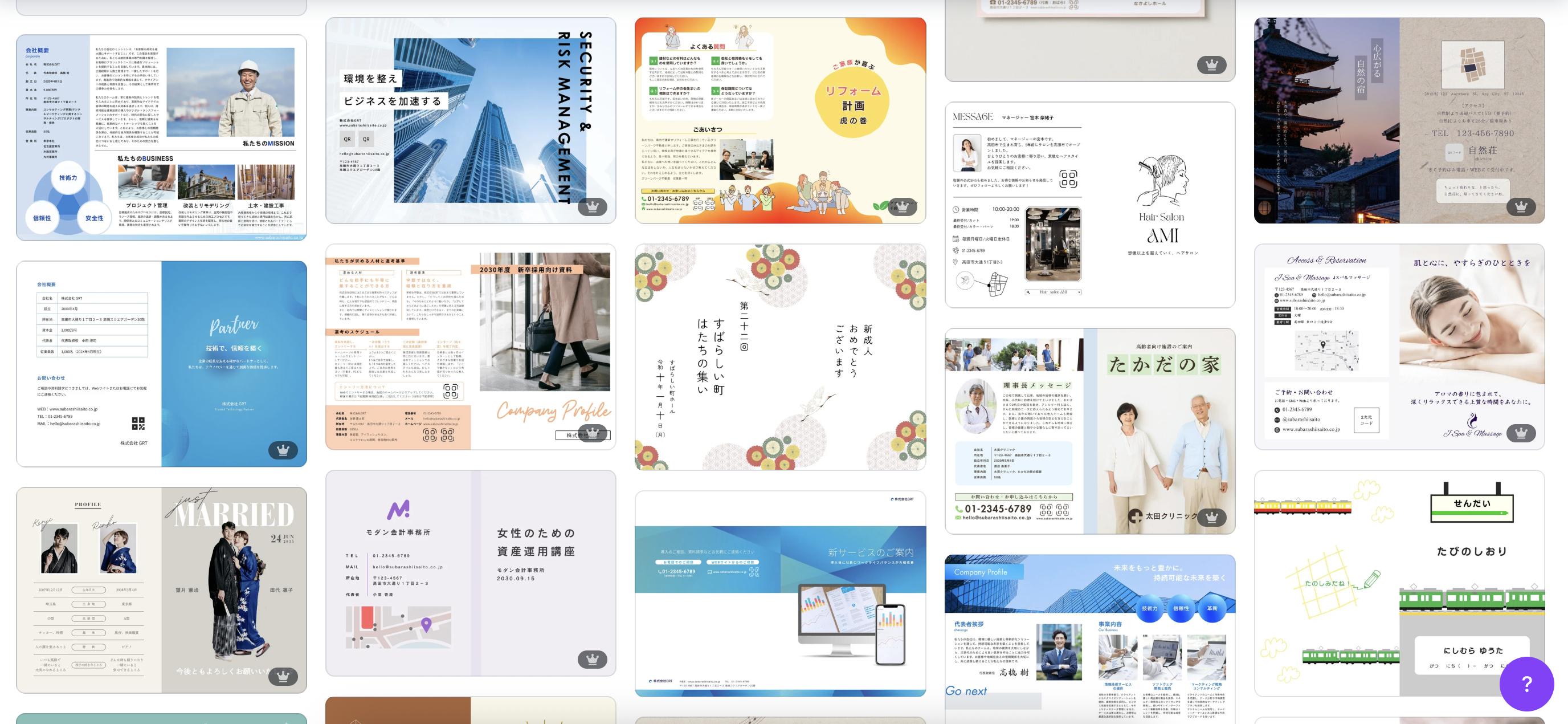The image size is (1568, 724).
Task: Click the crown icon on the たかだの家 template
Action: (x=1211, y=518)
